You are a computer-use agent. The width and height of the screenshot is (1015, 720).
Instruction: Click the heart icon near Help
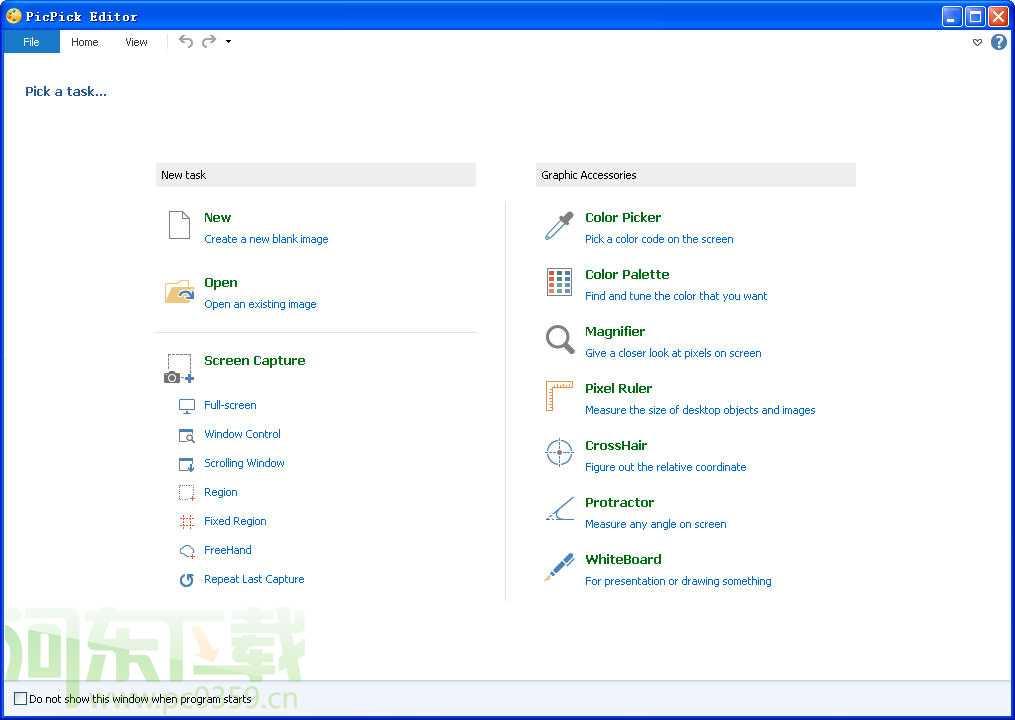click(977, 43)
